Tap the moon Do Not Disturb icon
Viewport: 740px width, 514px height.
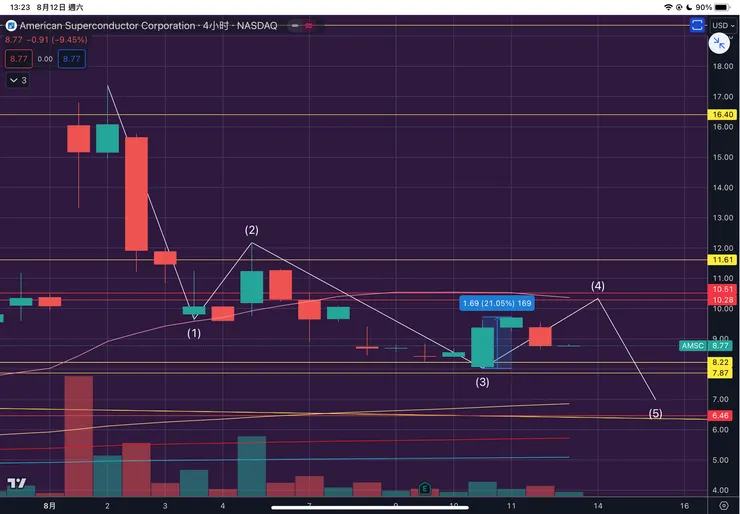[x=689, y=7]
